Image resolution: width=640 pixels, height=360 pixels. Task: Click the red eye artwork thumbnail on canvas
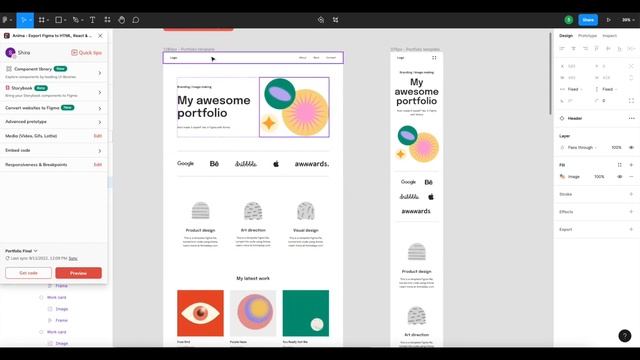coord(200,313)
